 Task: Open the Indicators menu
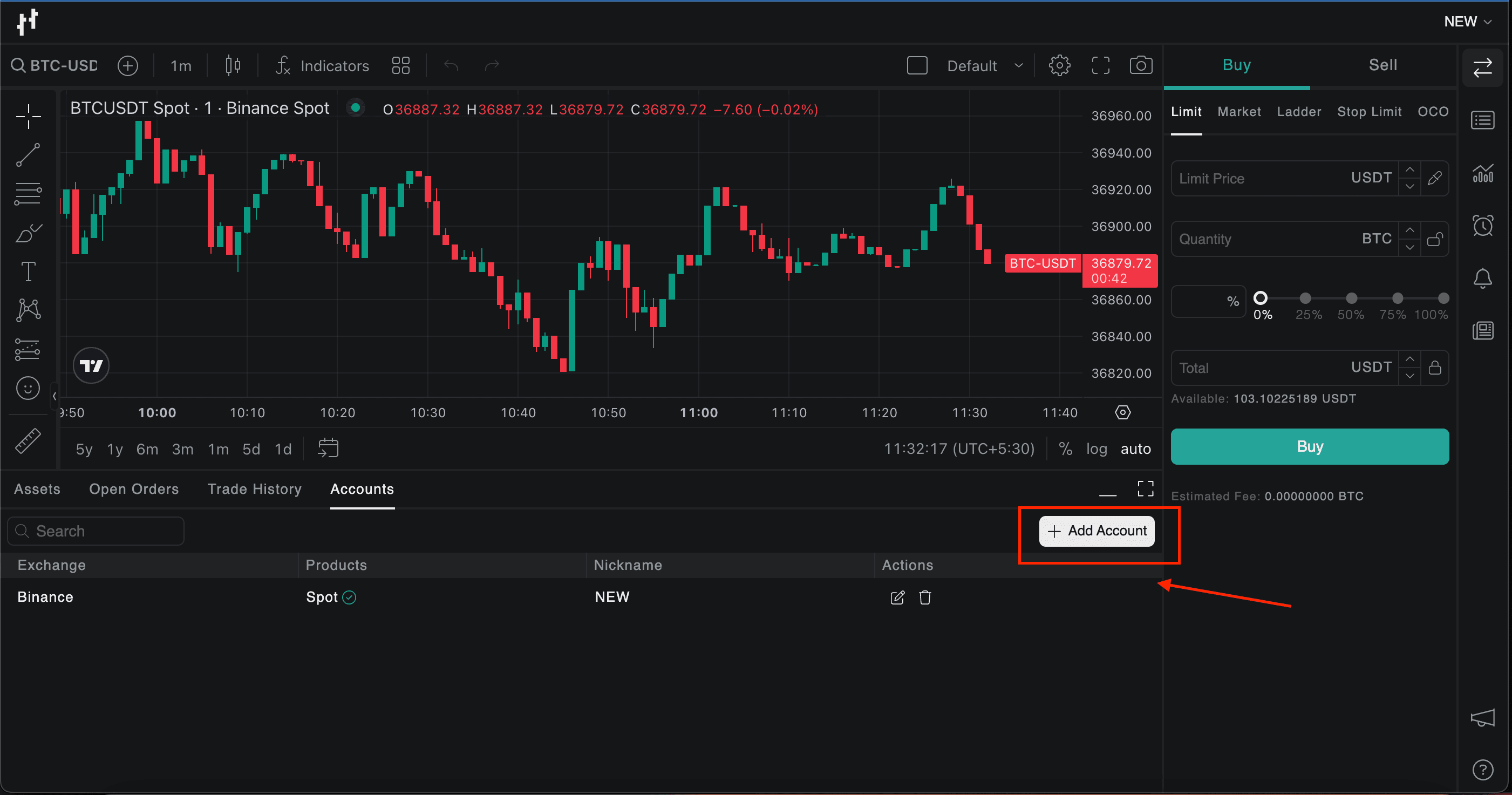click(x=322, y=65)
